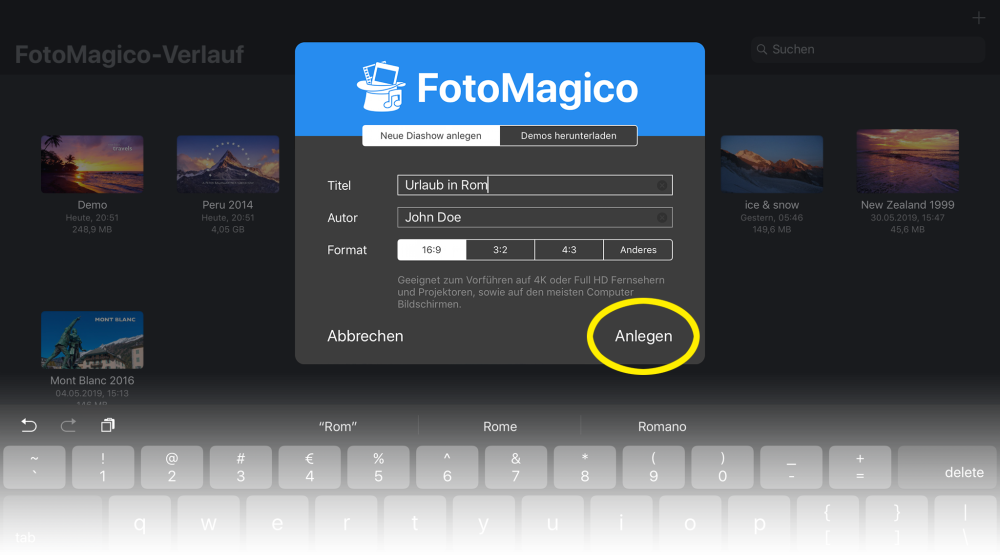Tap the plus and equals key
This screenshot has width=1000, height=560.
tap(860, 468)
